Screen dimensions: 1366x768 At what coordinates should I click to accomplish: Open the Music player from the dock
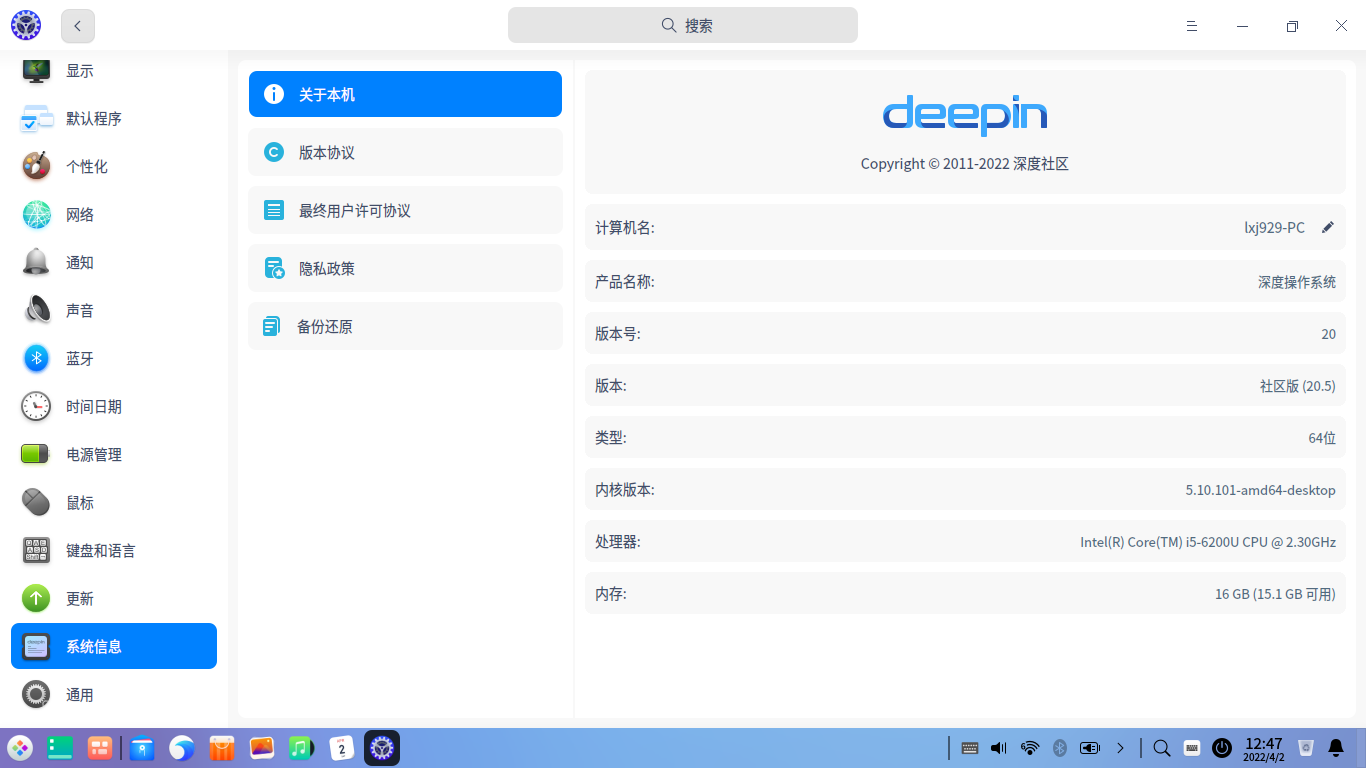click(302, 748)
